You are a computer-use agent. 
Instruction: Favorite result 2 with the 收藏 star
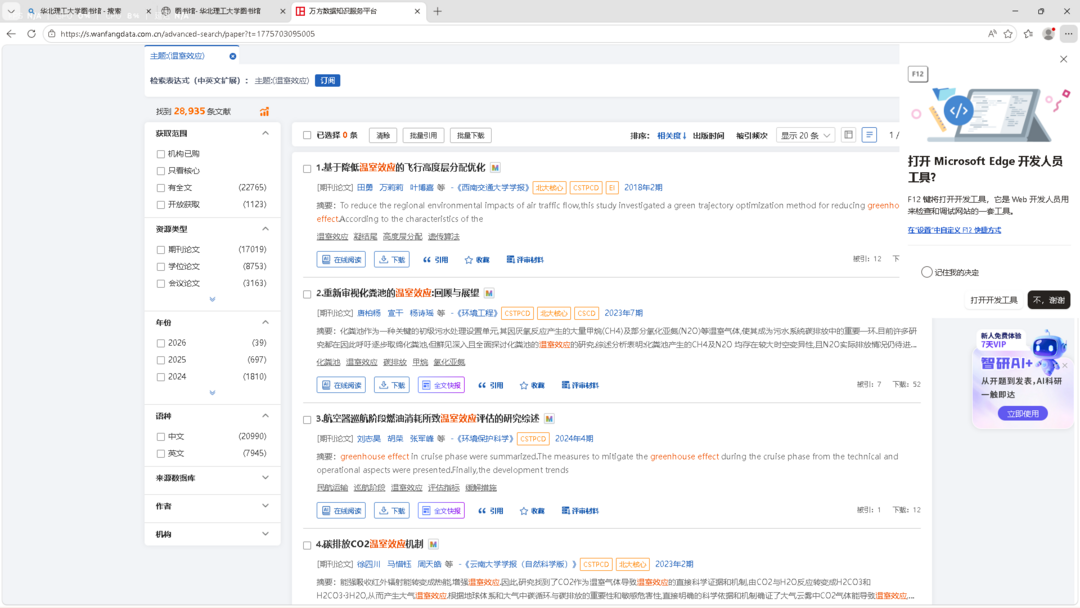coord(532,385)
